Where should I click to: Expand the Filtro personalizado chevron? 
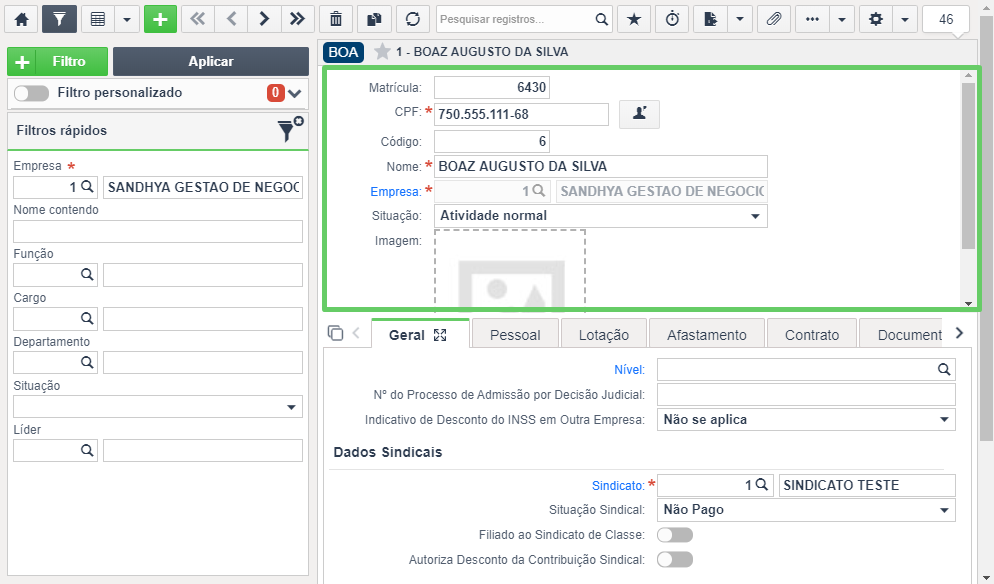pos(294,93)
